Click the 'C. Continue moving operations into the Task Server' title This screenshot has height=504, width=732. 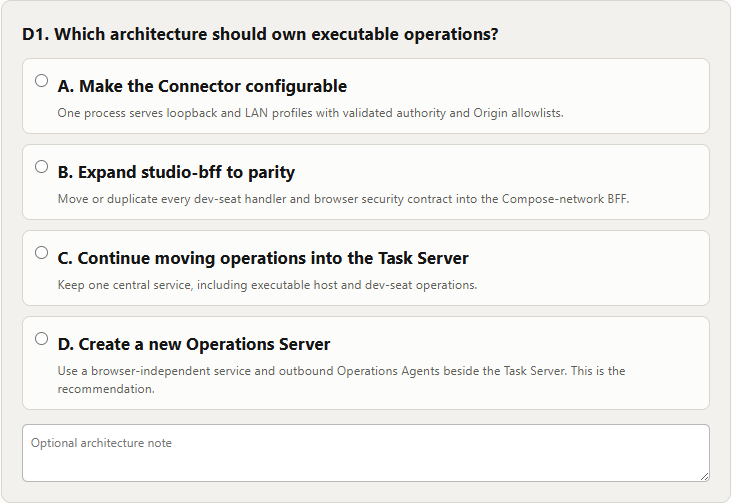263,258
